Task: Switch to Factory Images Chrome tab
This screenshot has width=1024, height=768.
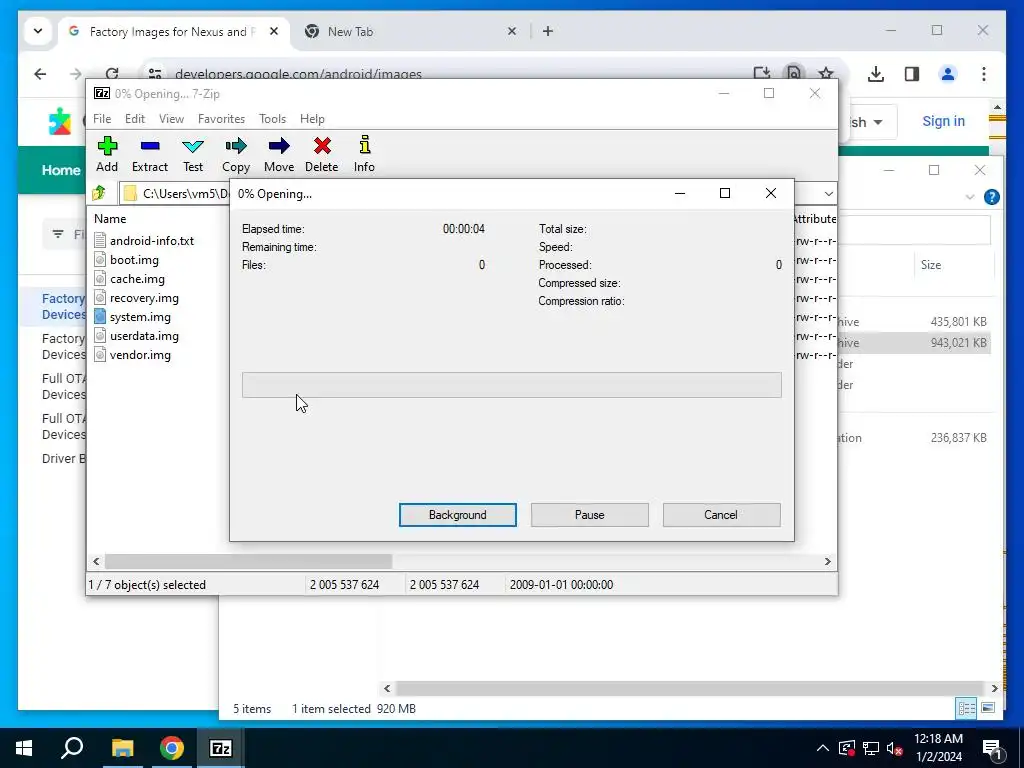Action: (172, 31)
